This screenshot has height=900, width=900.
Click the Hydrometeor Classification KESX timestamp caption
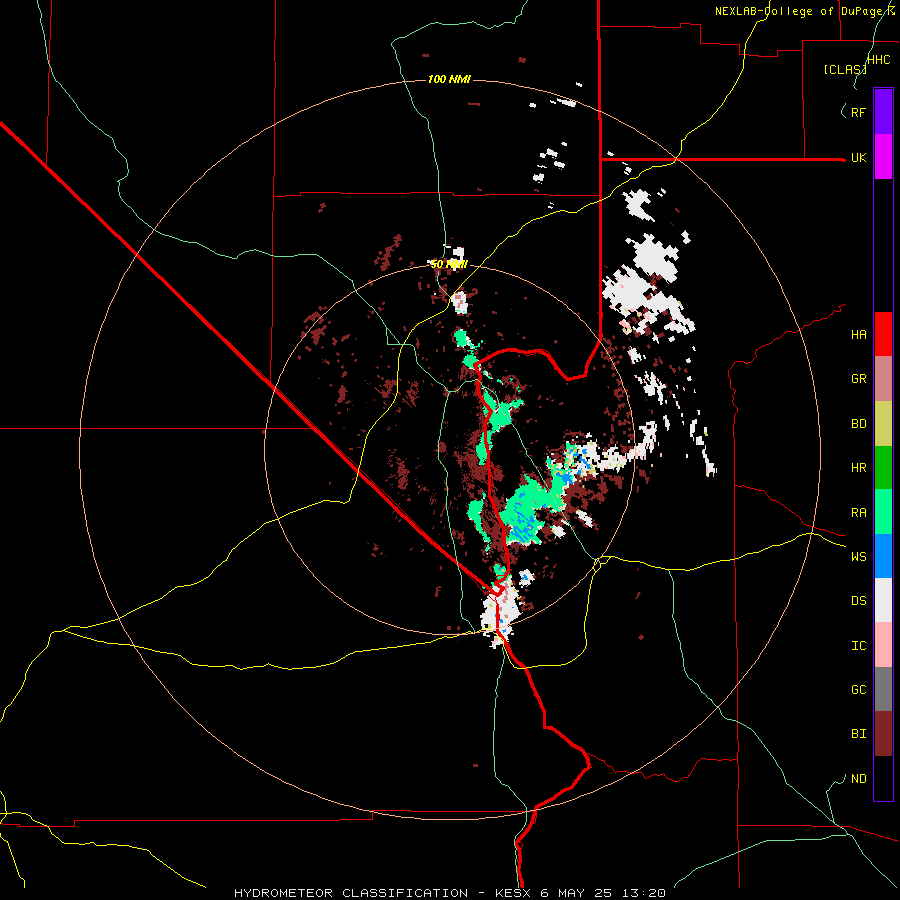click(x=450, y=893)
